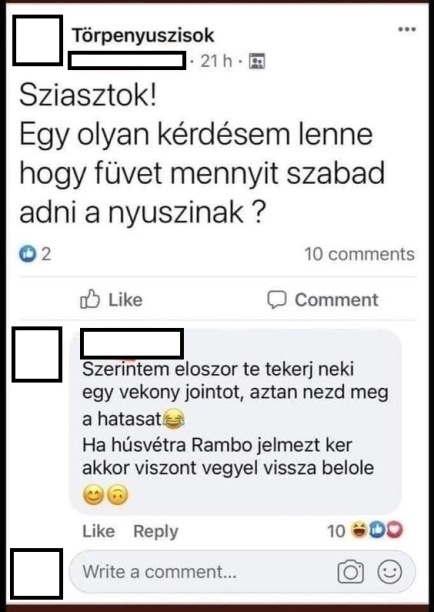This screenshot has height=612, width=434.
Task: Click the commenter's redacted name
Action: point(132,343)
